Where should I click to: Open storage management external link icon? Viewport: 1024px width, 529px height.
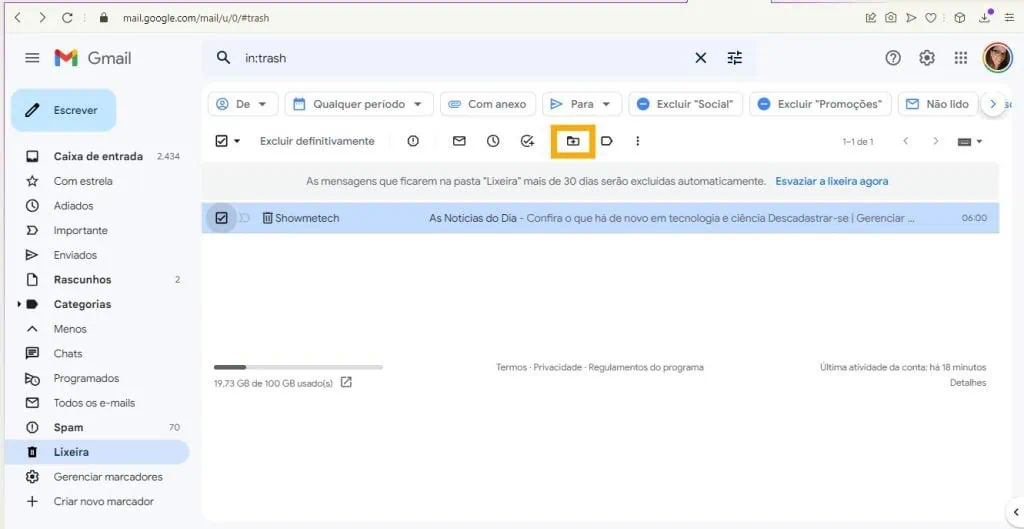pyautogui.click(x=346, y=383)
